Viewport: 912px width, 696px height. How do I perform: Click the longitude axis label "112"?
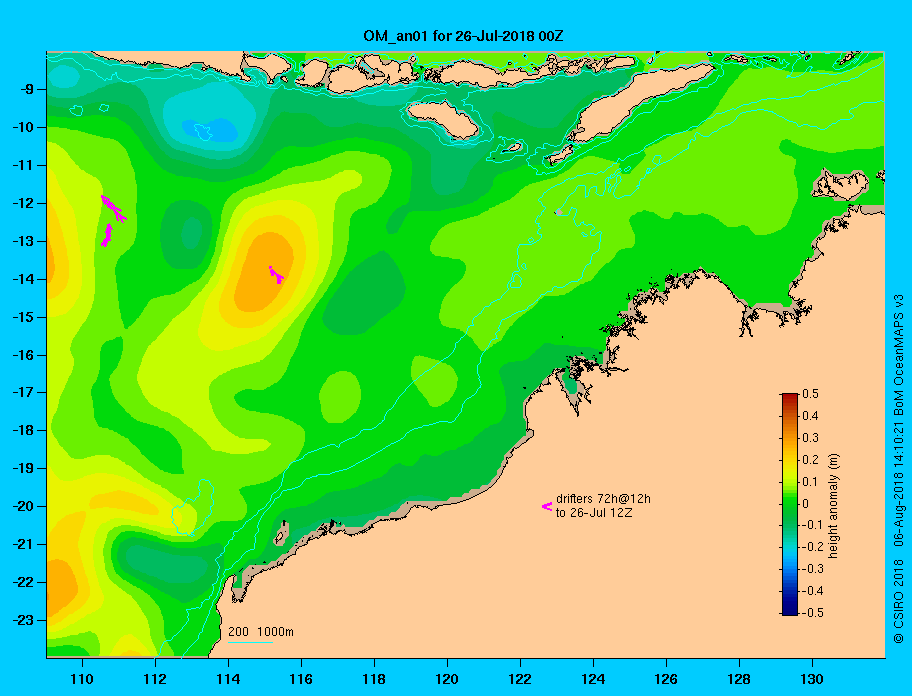click(155, 679)
